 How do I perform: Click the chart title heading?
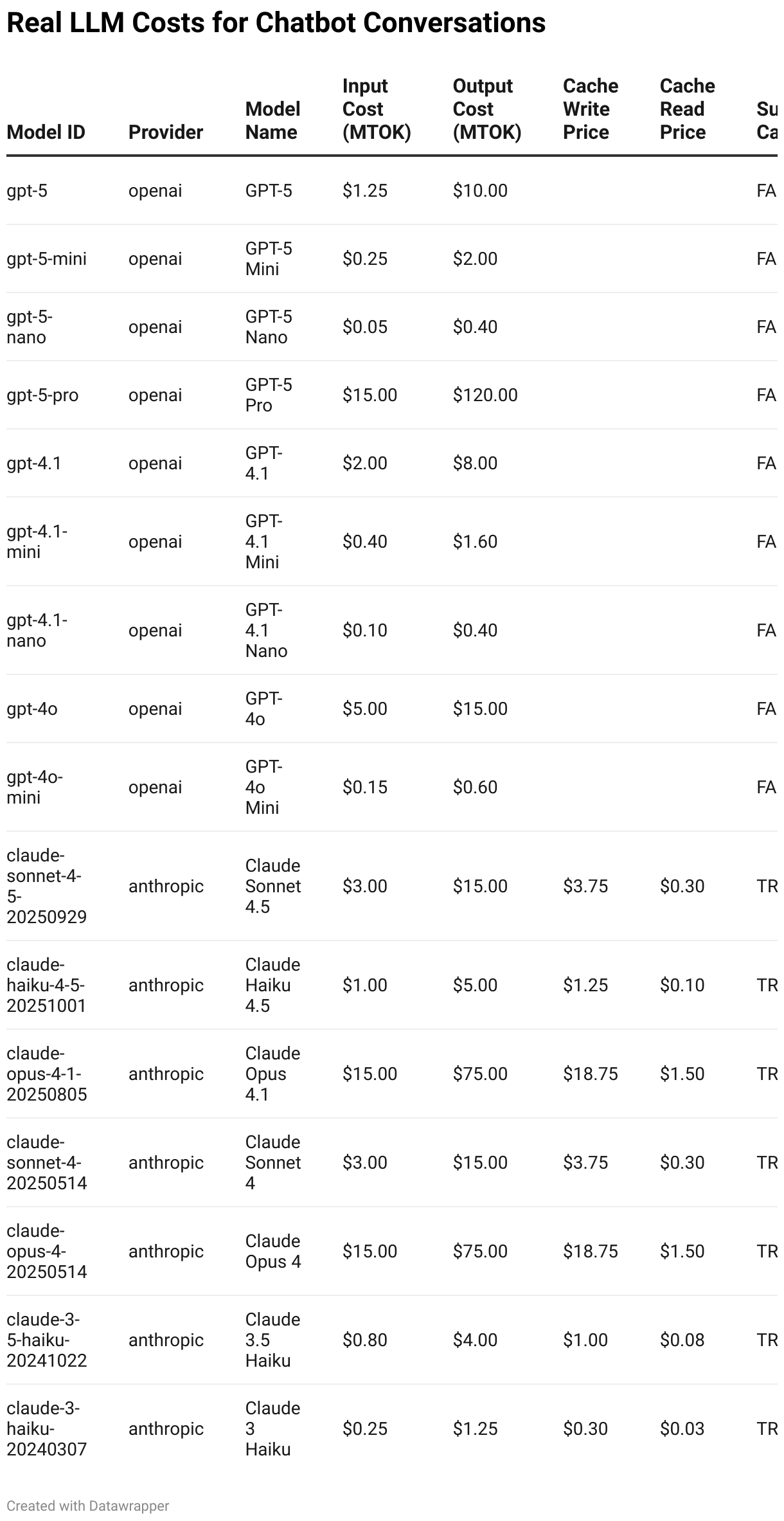[x=276, y=23]
